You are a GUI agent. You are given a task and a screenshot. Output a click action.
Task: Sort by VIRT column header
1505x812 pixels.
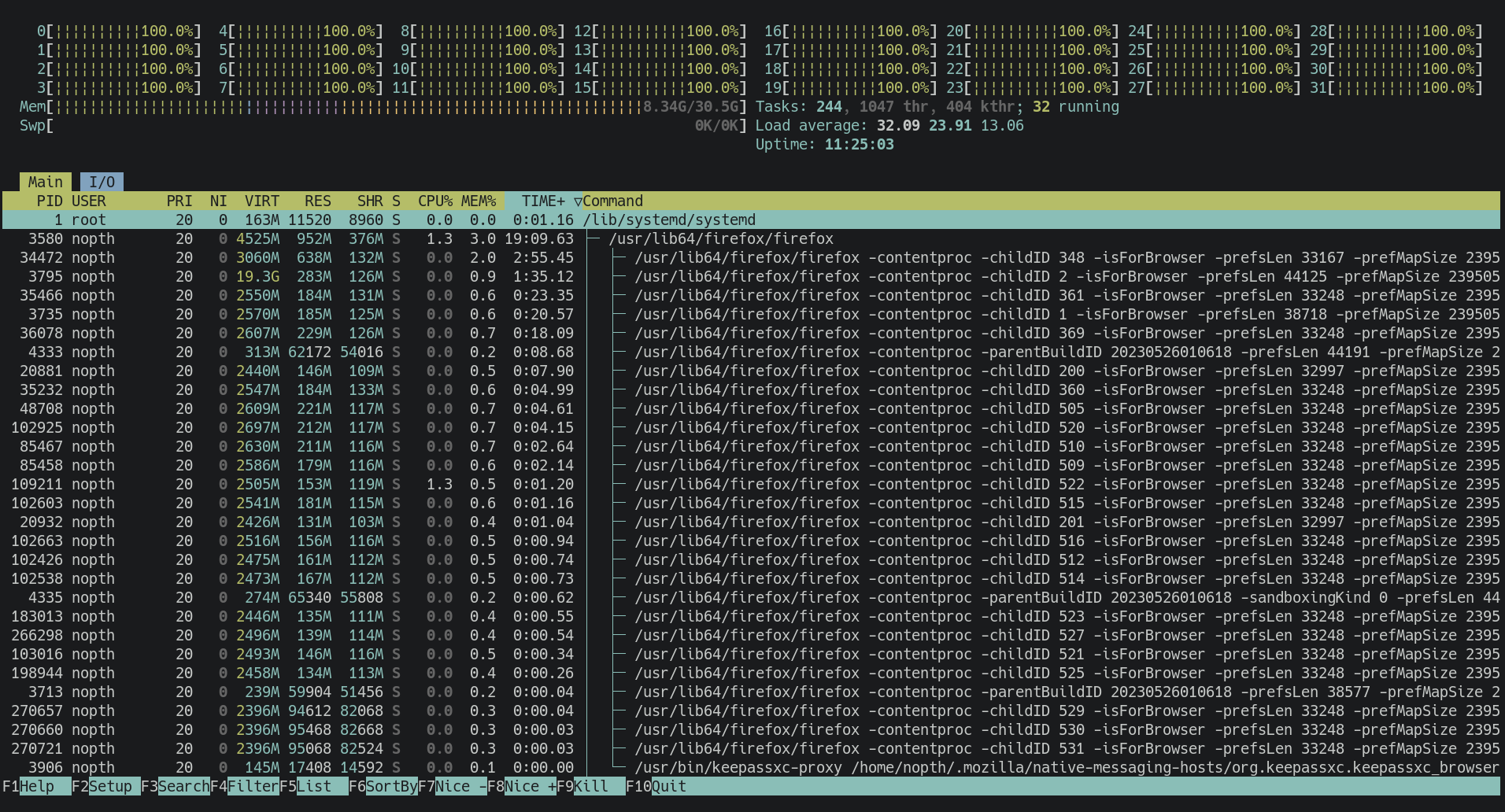coord(261,201)
